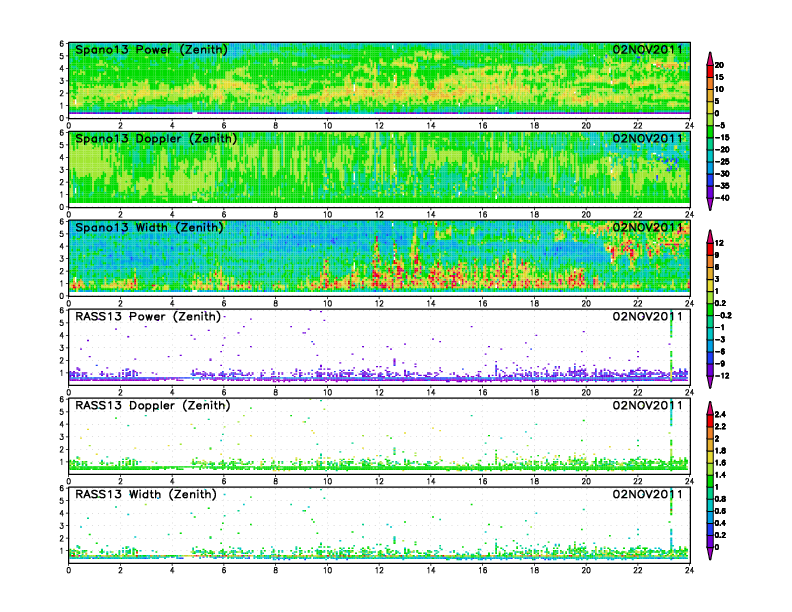792x612 pixels.
Task: Click x-axis tick 12 under Spano13 Power panel
Action: [x=379, y=126]
